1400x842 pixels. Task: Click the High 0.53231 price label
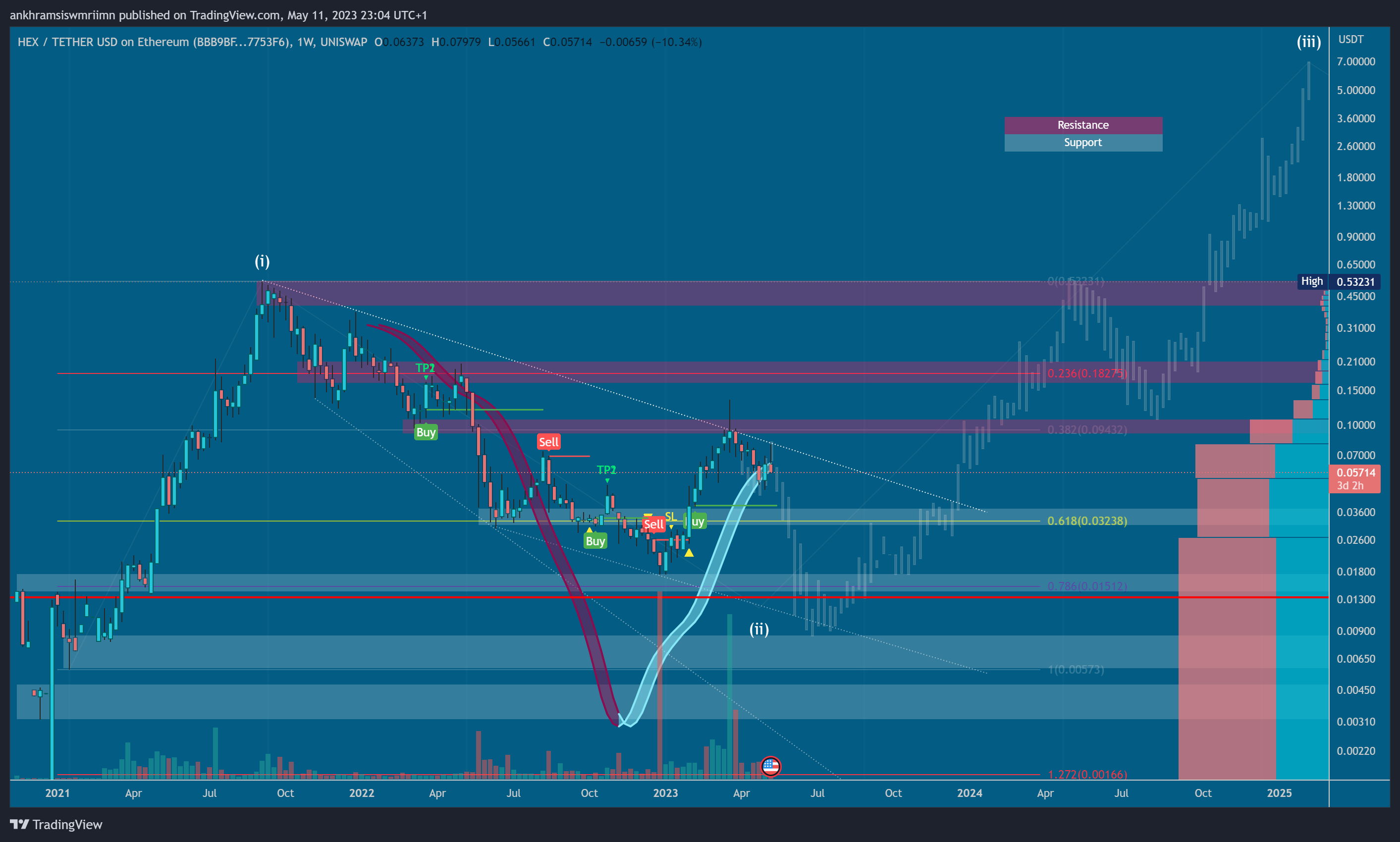[x=1339, y=281]
